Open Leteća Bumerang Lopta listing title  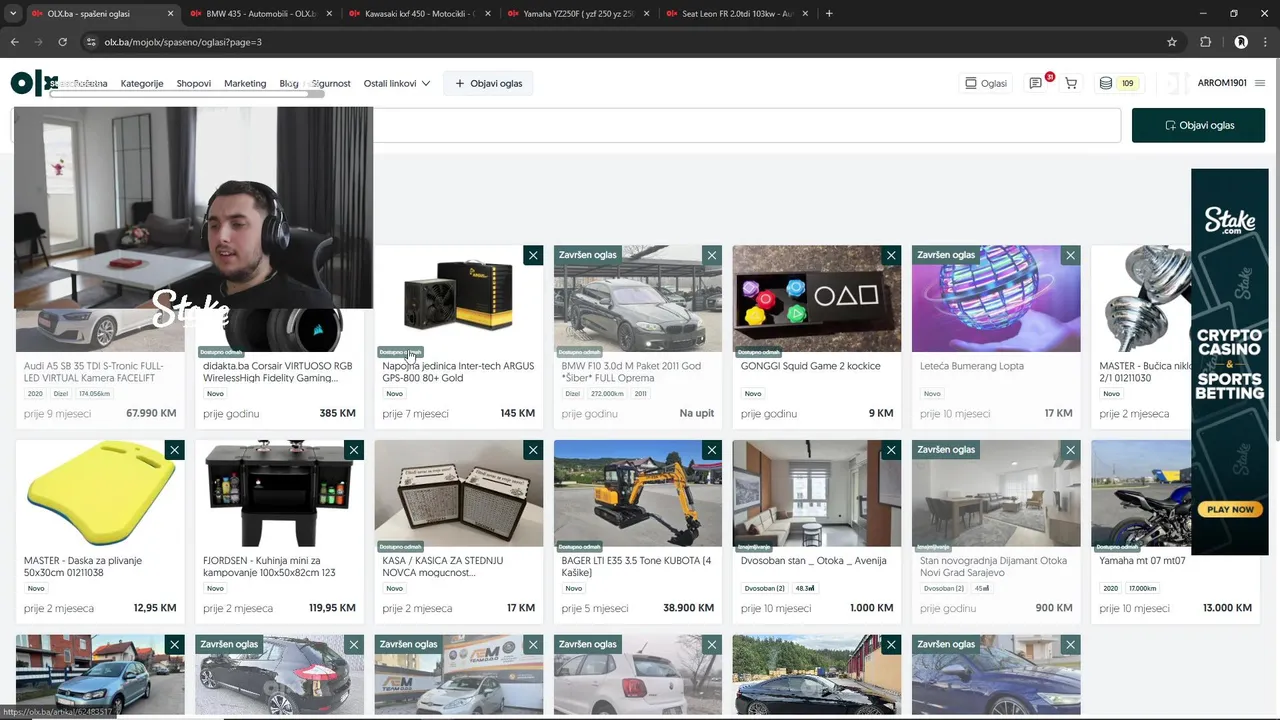(971, 366)
